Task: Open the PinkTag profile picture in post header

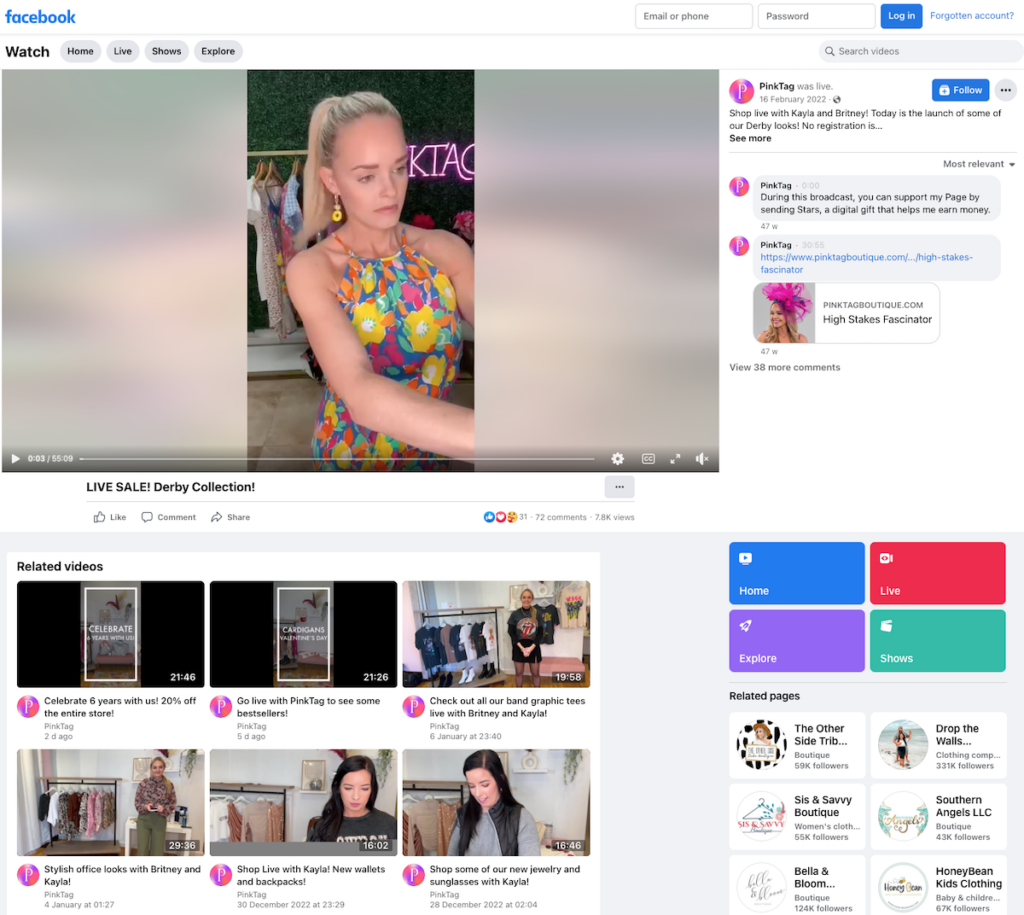Action: click(741, 91)
